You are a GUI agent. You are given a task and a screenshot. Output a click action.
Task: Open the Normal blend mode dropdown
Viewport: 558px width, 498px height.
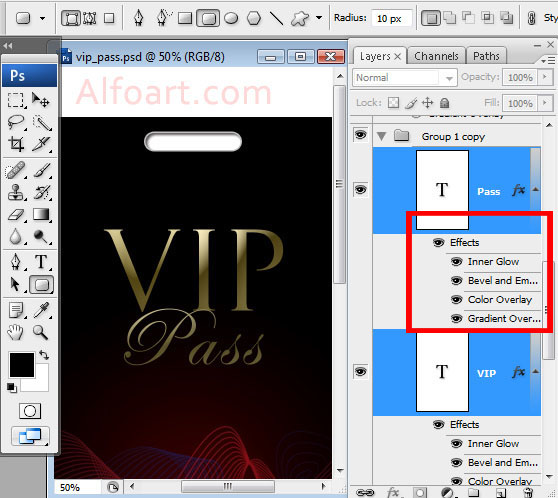tap(405, 78)
